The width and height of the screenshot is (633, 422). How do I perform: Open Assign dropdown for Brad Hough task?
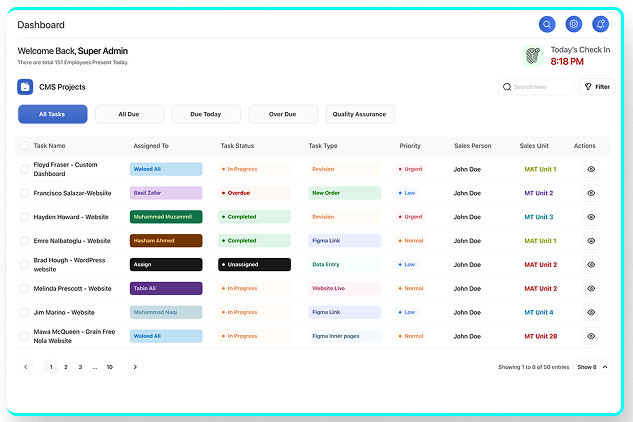[x=166, y=265]
